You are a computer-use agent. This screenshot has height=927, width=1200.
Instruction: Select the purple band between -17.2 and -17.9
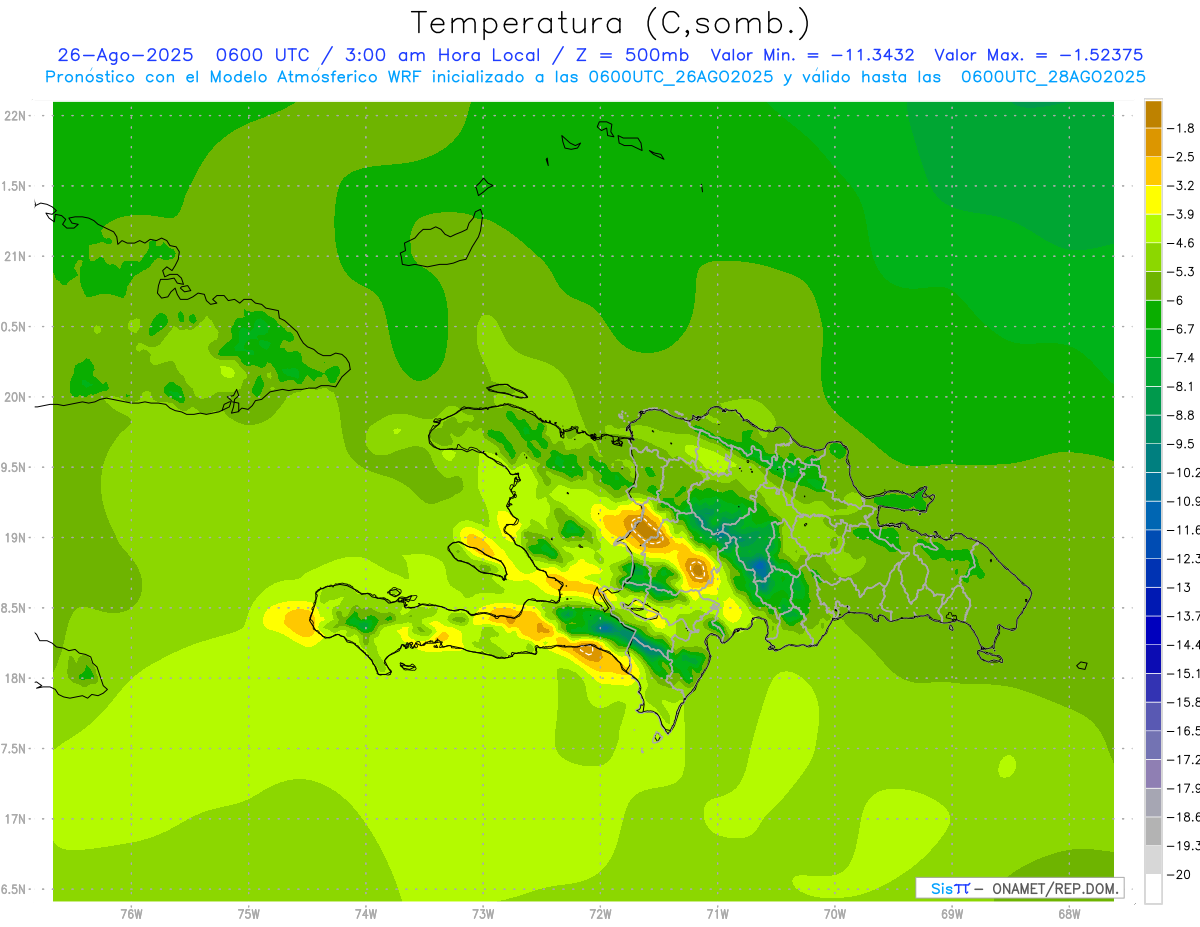(1153, 774)
